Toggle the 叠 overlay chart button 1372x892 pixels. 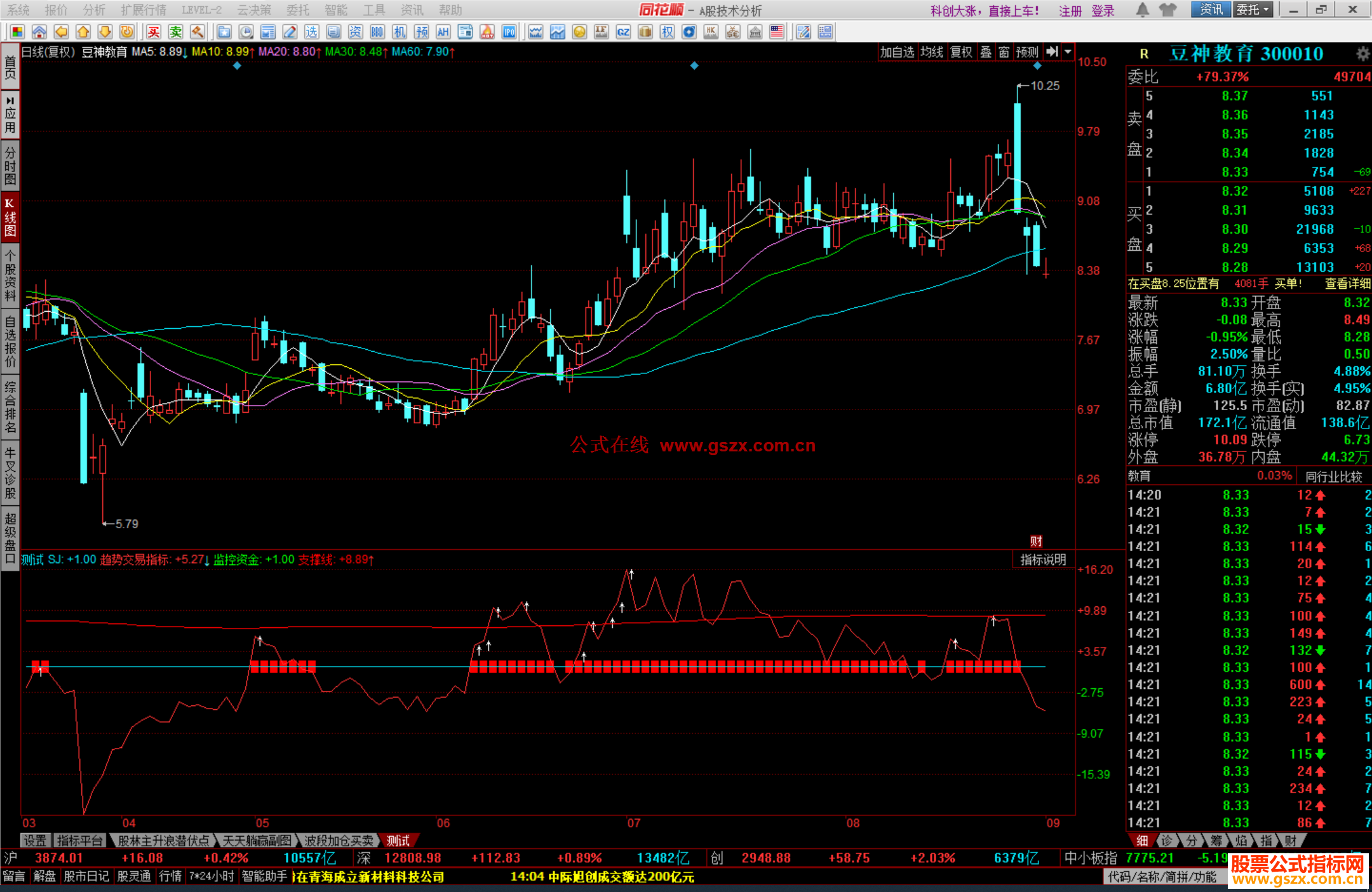click(985, 52)
